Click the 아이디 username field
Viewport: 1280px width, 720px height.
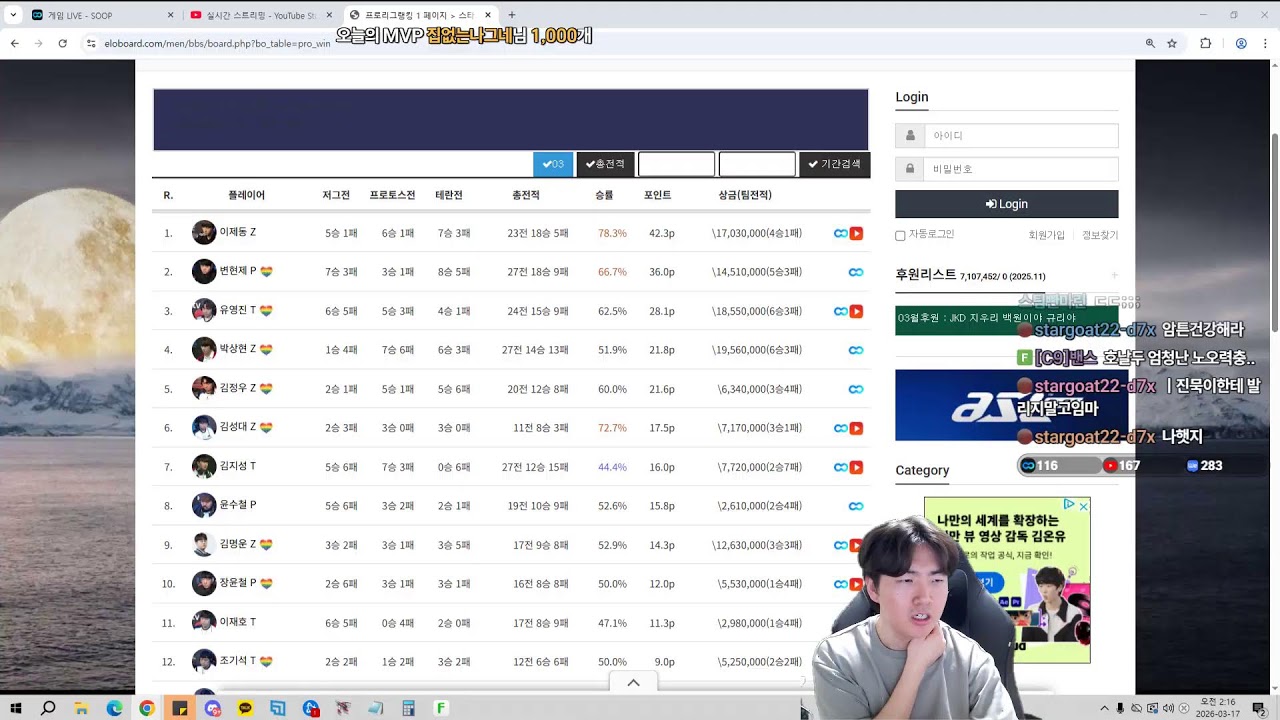[x=1021, y=136]
